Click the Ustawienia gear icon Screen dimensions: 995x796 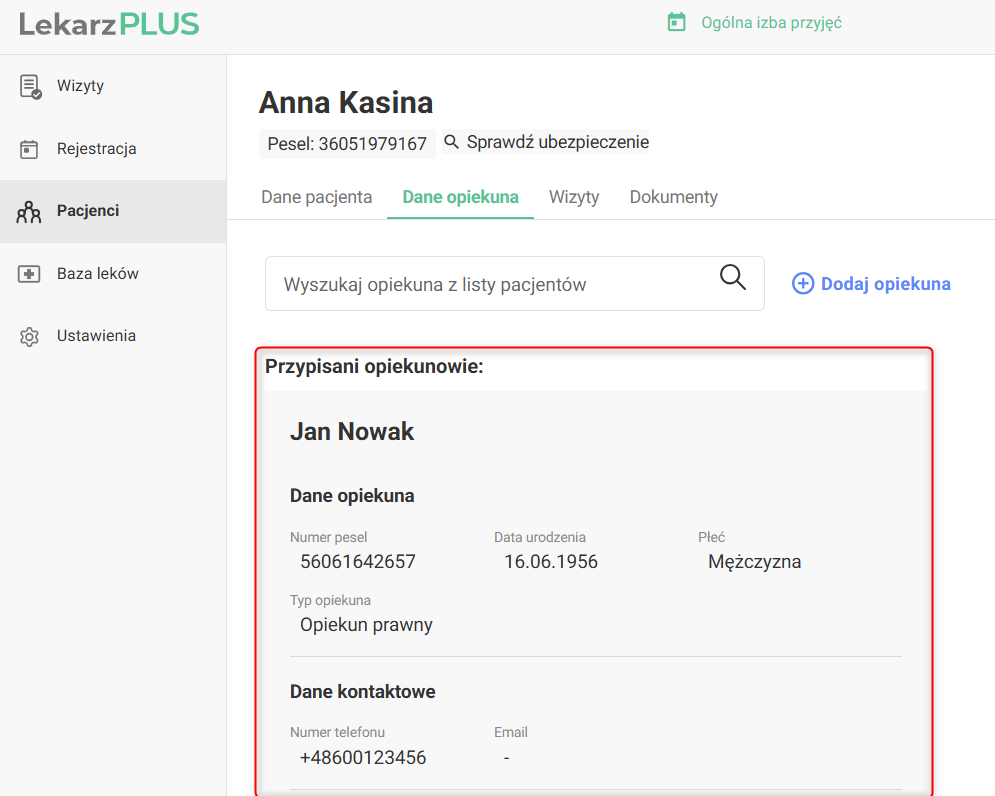[29, 336]
